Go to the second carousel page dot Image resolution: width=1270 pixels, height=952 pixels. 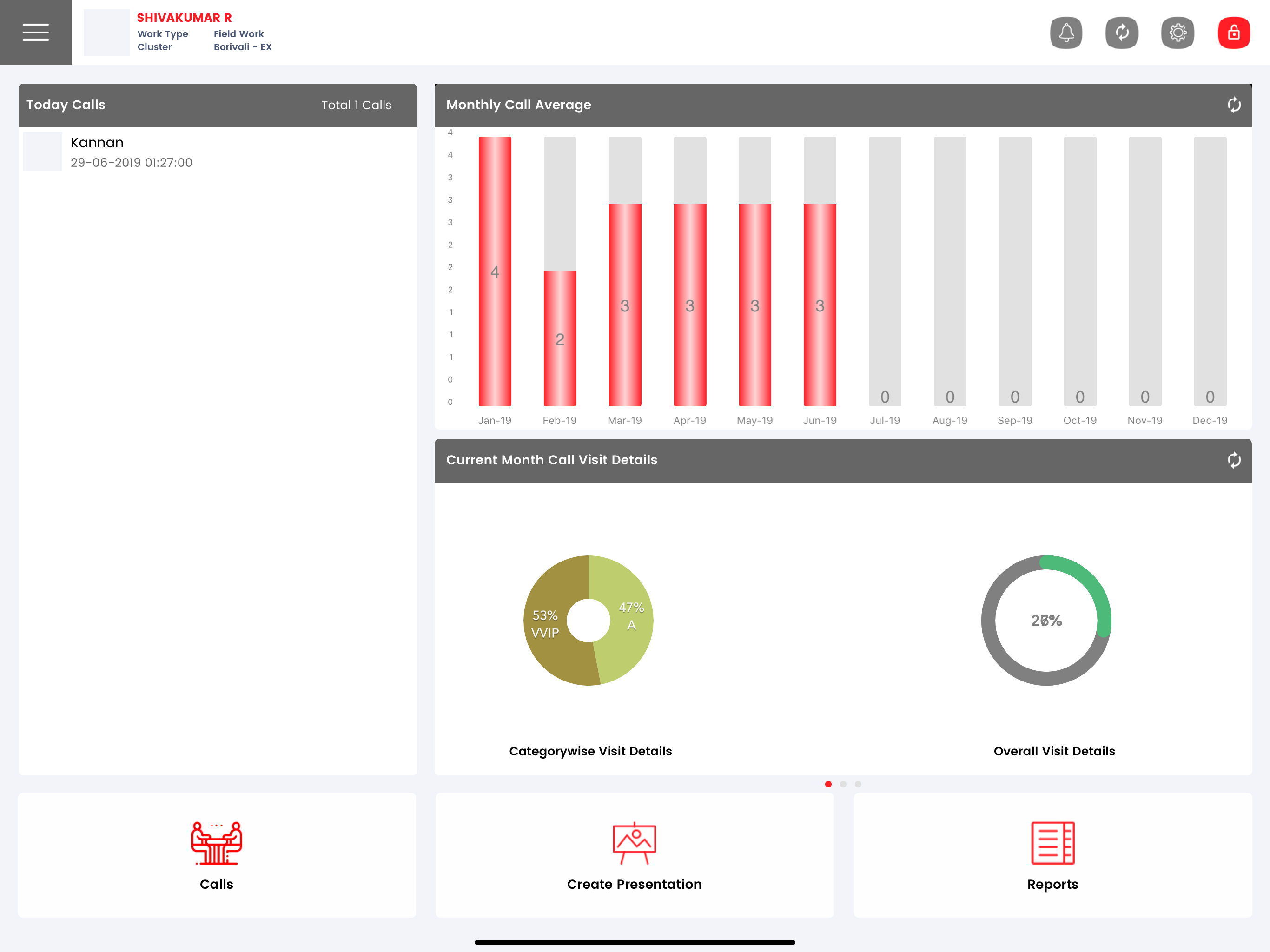843,784
